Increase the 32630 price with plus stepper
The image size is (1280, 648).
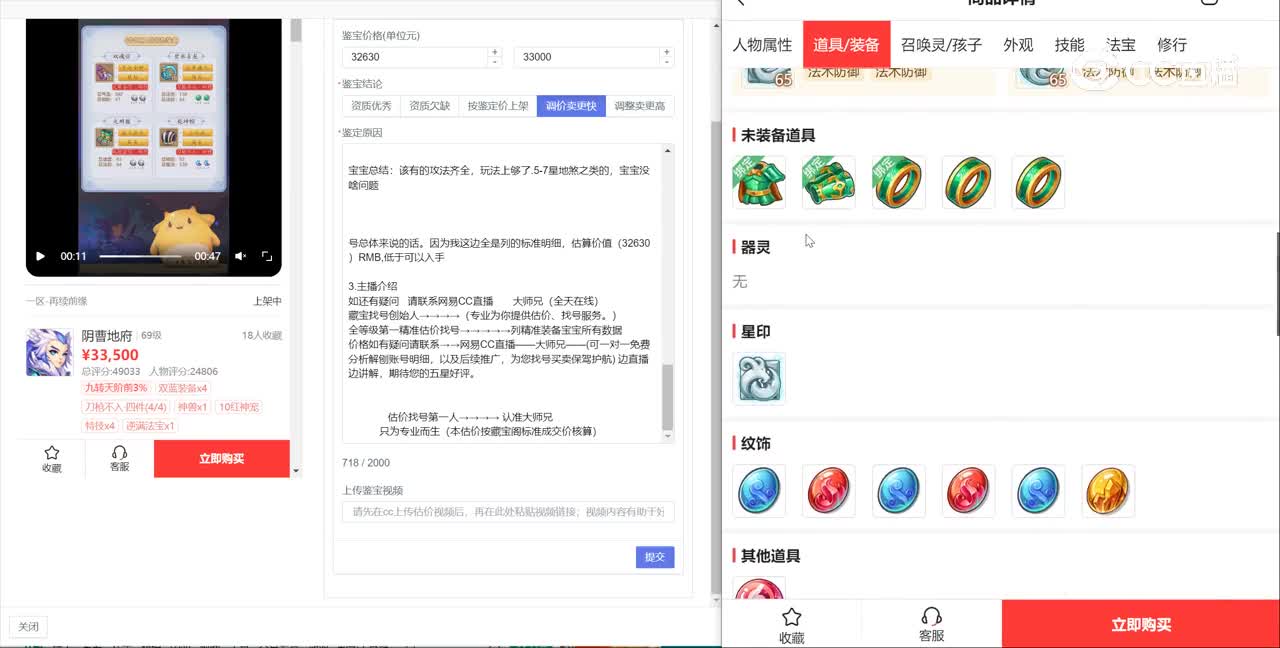(x=494, y=52)
